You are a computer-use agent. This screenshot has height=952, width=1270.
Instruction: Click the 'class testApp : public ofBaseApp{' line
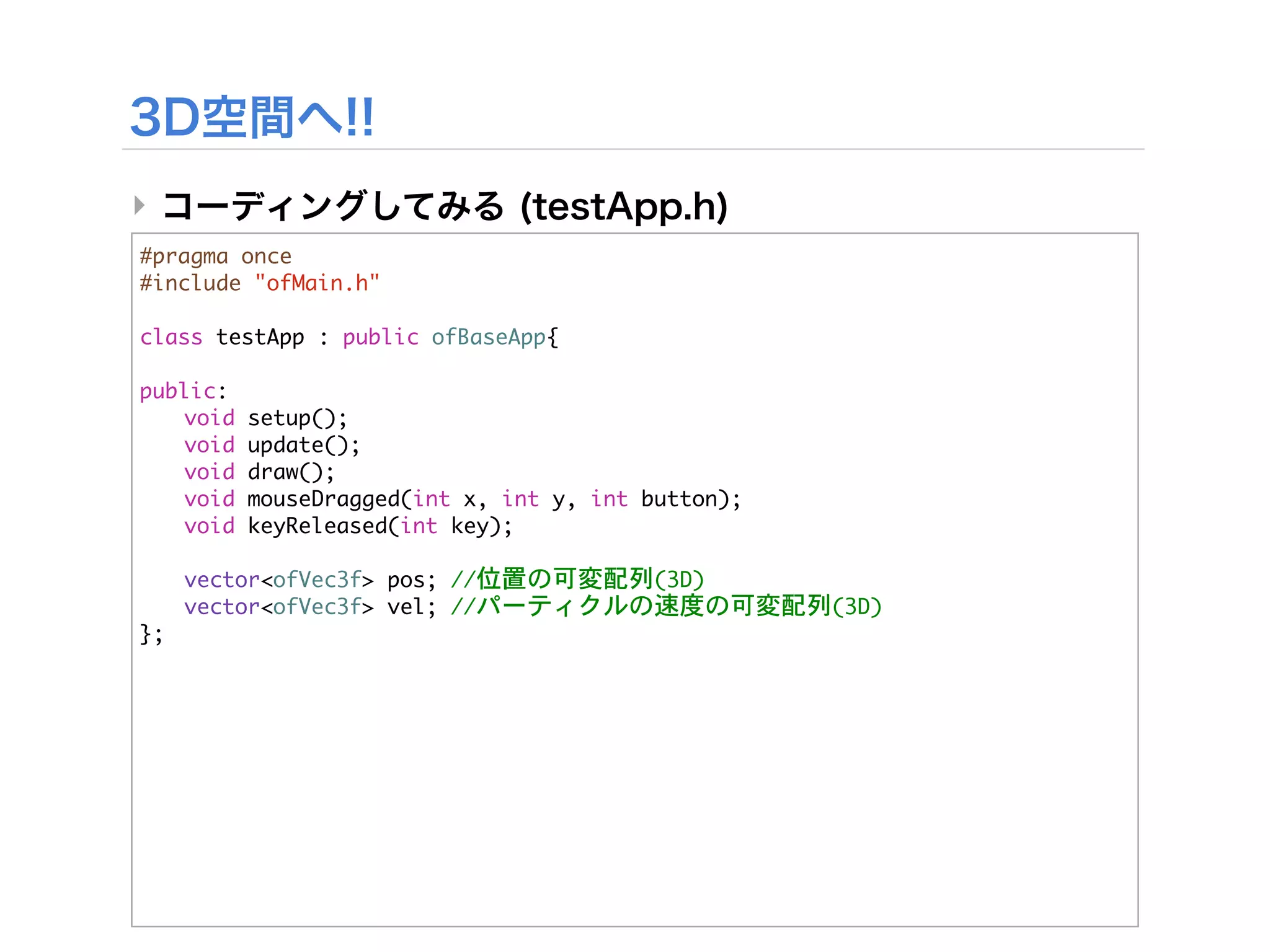[349, 338]
